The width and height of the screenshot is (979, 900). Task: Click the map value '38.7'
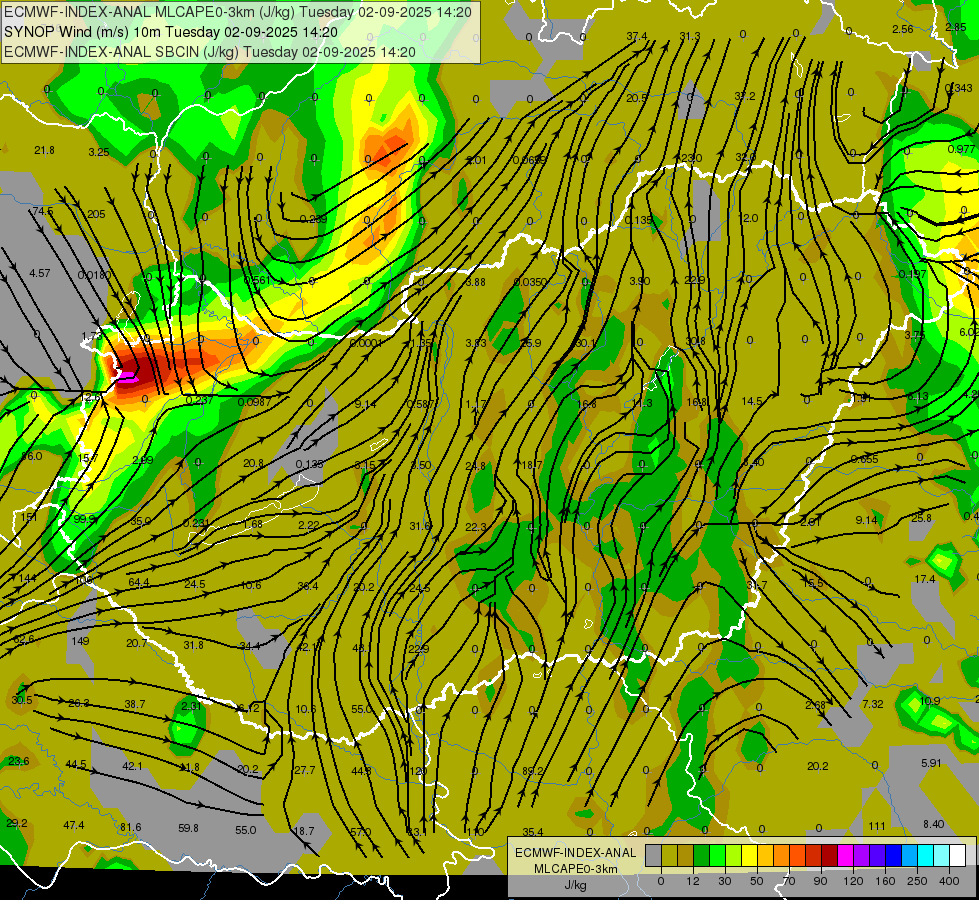coord(135,704)
